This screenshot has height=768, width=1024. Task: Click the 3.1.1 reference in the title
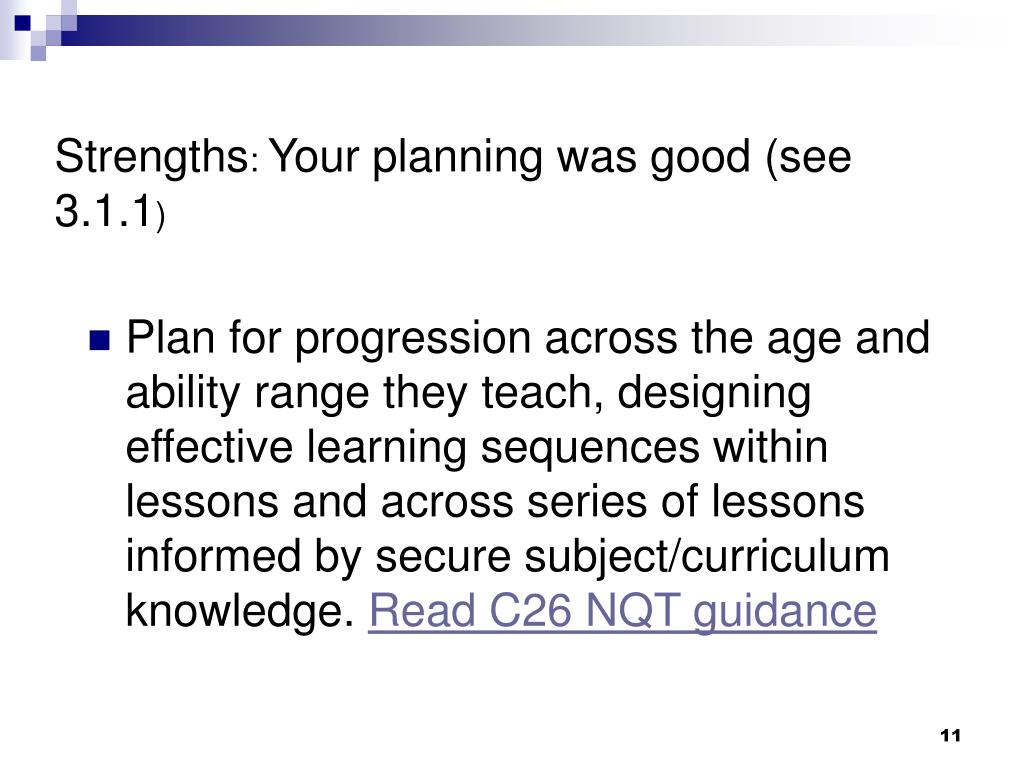point(104,211)
